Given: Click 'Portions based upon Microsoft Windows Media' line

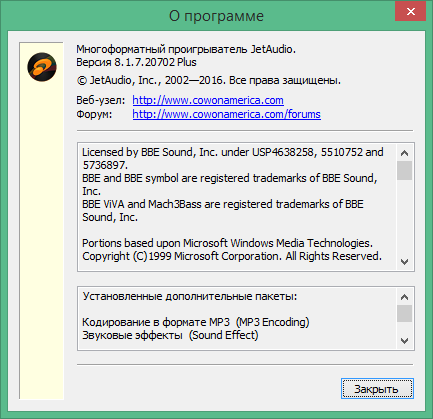Looking at the screenshot, I should 227,243.
